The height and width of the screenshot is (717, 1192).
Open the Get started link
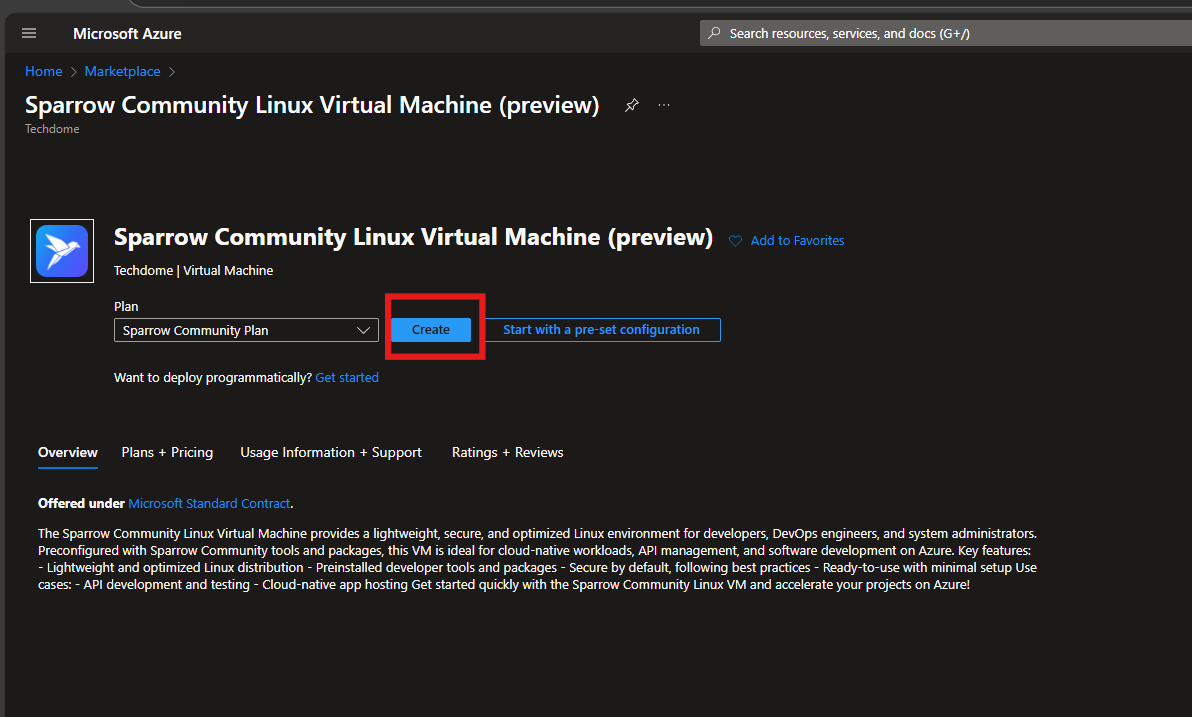(347, 378)
